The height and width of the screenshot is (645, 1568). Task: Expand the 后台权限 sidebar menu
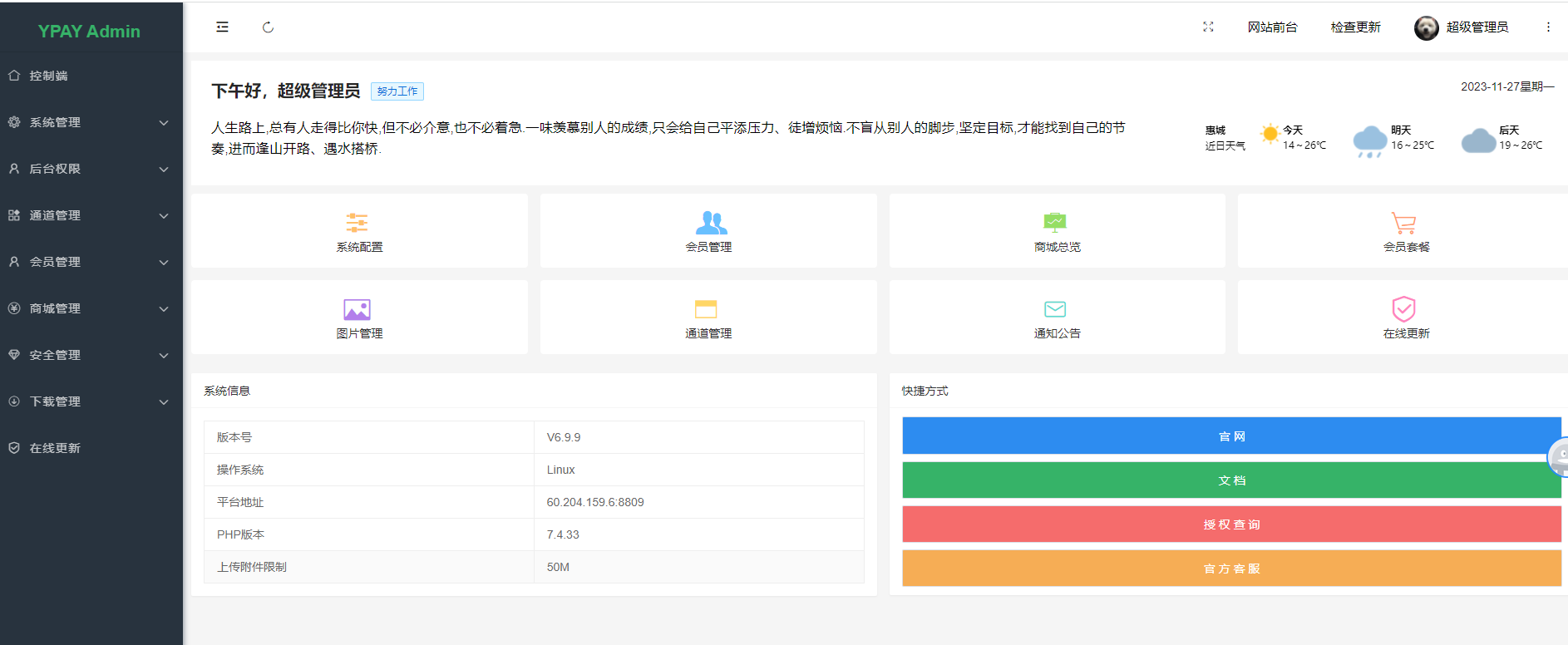point(90,169)
